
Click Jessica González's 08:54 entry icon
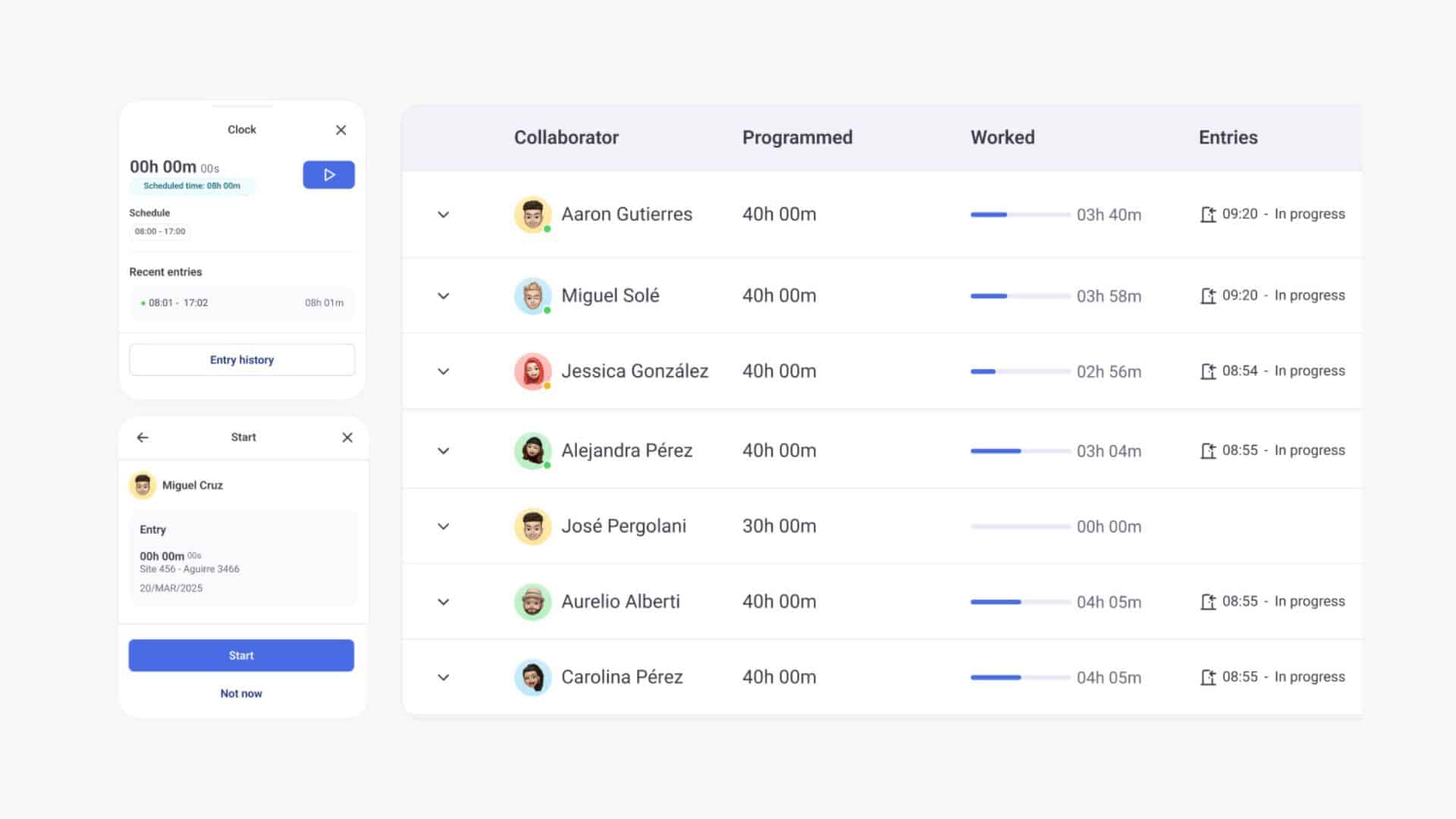click(x=1208, y=372)
